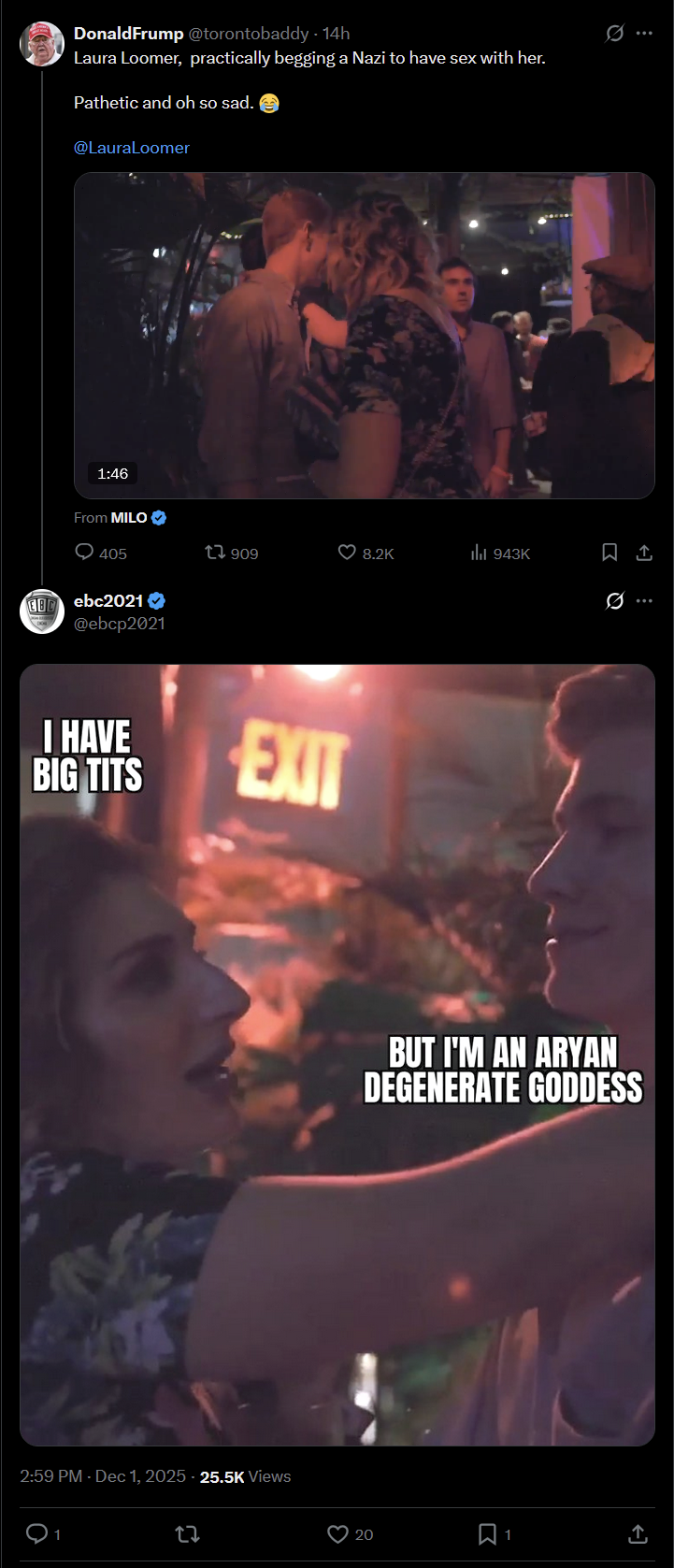Open the 2:59 PM Dec 1, 2025 timestamp

(103, 1476)
